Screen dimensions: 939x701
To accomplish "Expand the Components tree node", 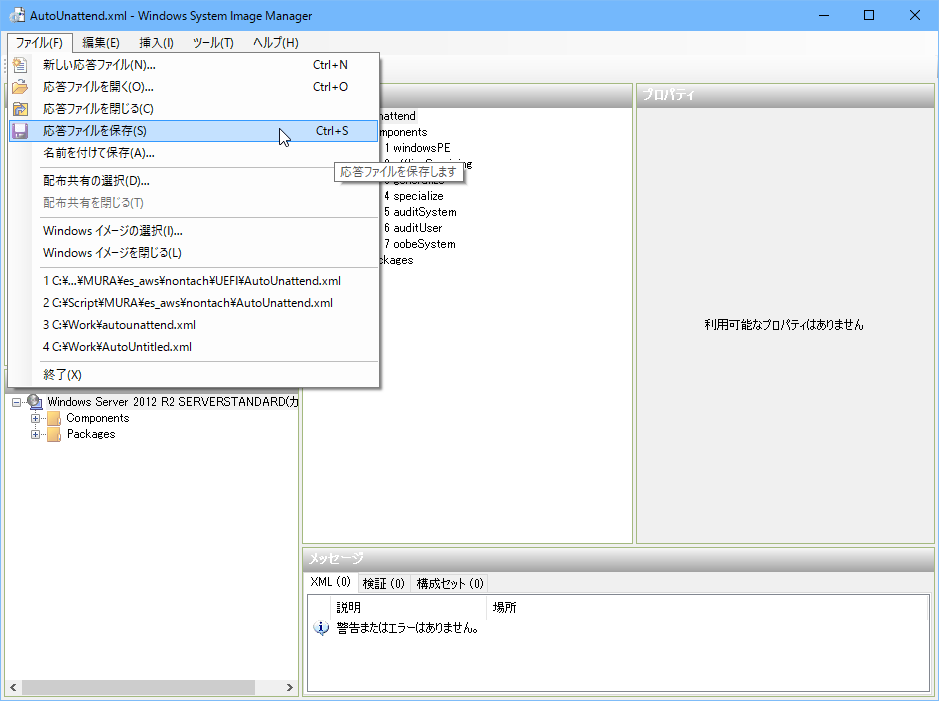I will 35,418.
